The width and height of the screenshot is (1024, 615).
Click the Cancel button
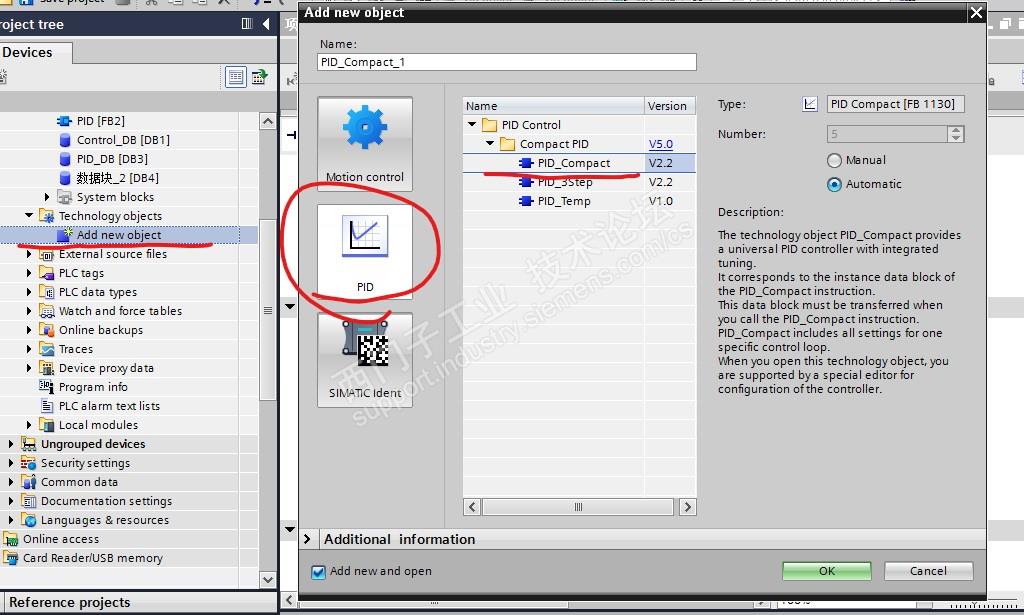pos(928,571)
